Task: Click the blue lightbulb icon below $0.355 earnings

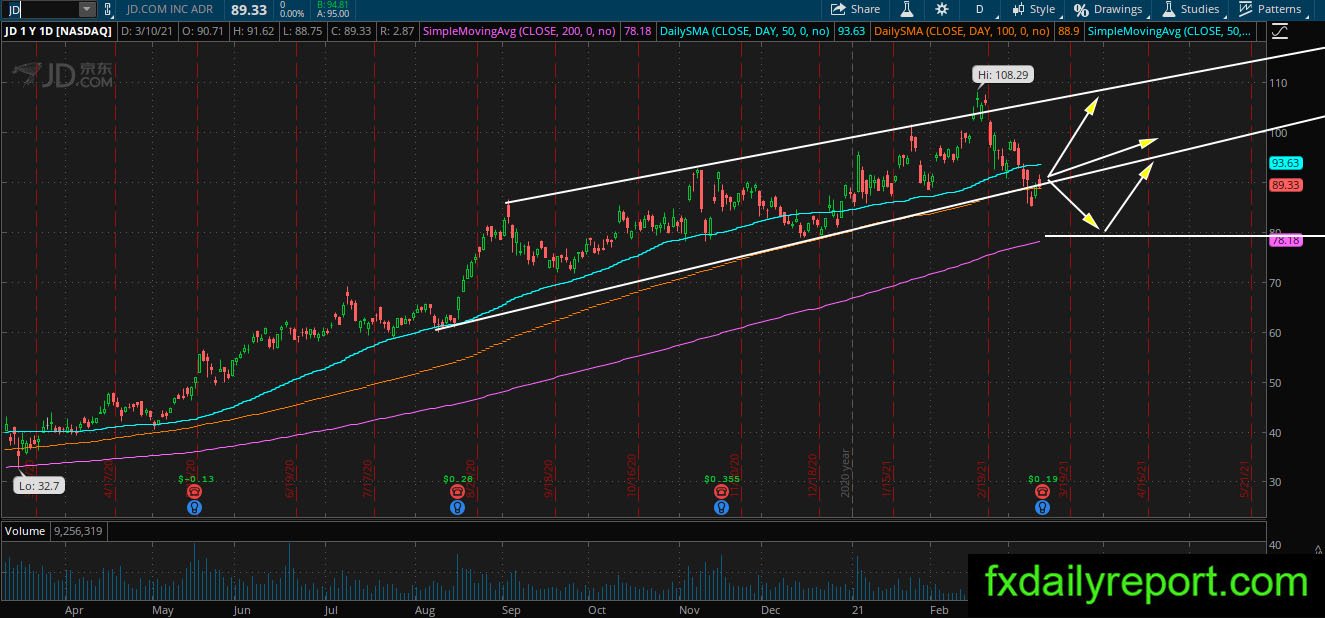Action: 721,507
